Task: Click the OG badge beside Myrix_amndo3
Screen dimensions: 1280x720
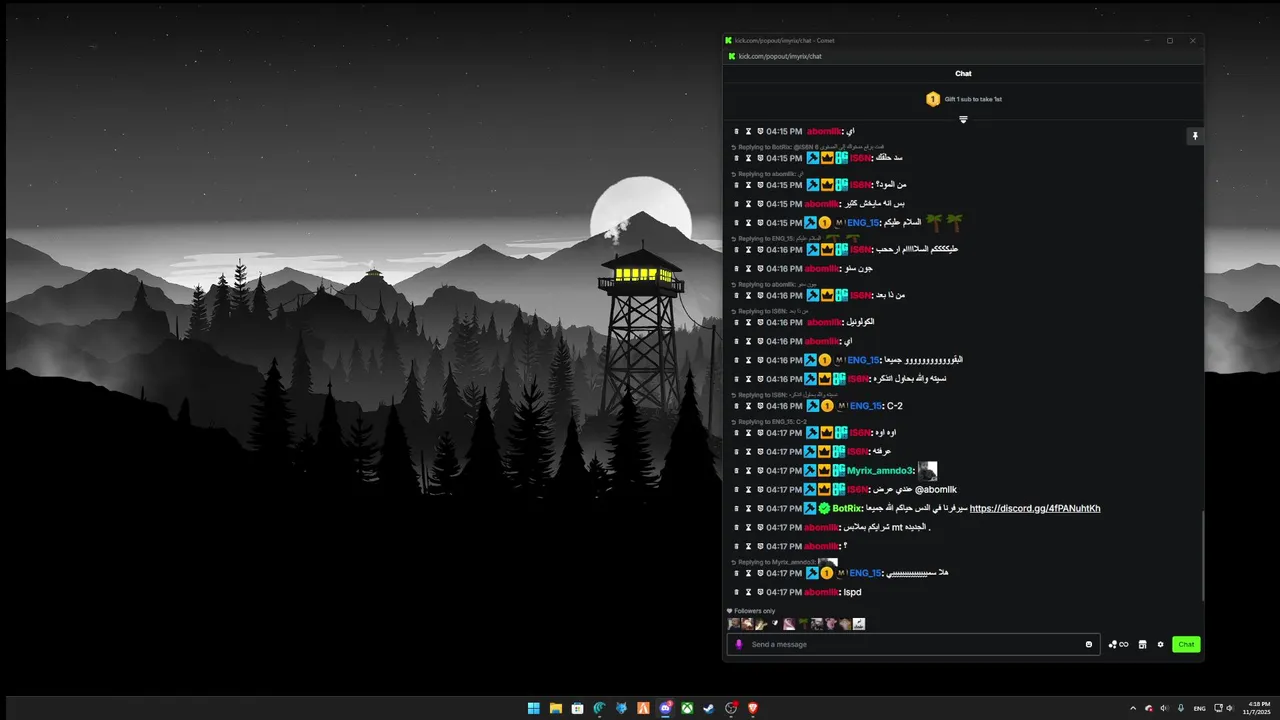Action: tap(840, 470)
